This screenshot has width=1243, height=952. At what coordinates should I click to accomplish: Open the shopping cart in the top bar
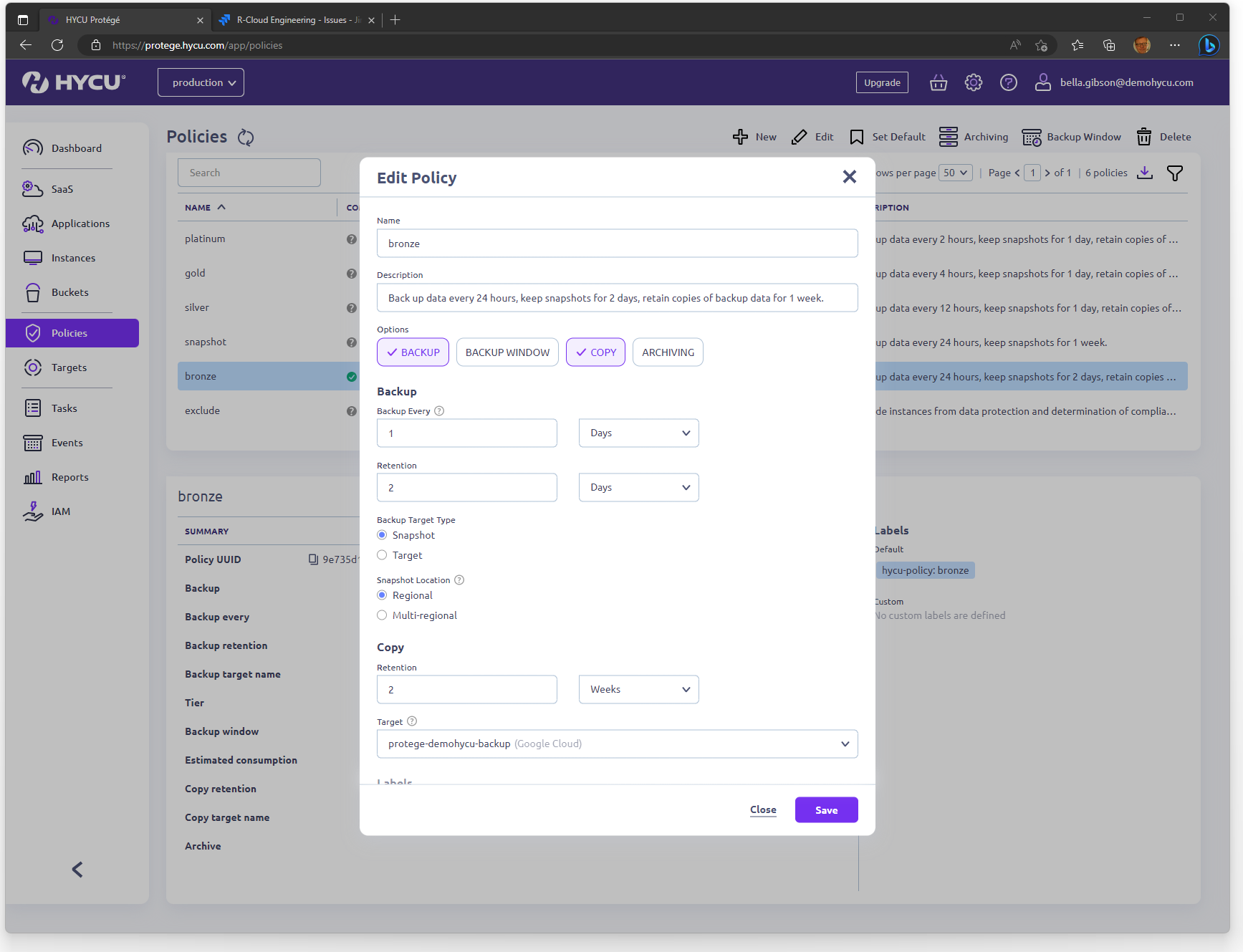tap(938, 82)
